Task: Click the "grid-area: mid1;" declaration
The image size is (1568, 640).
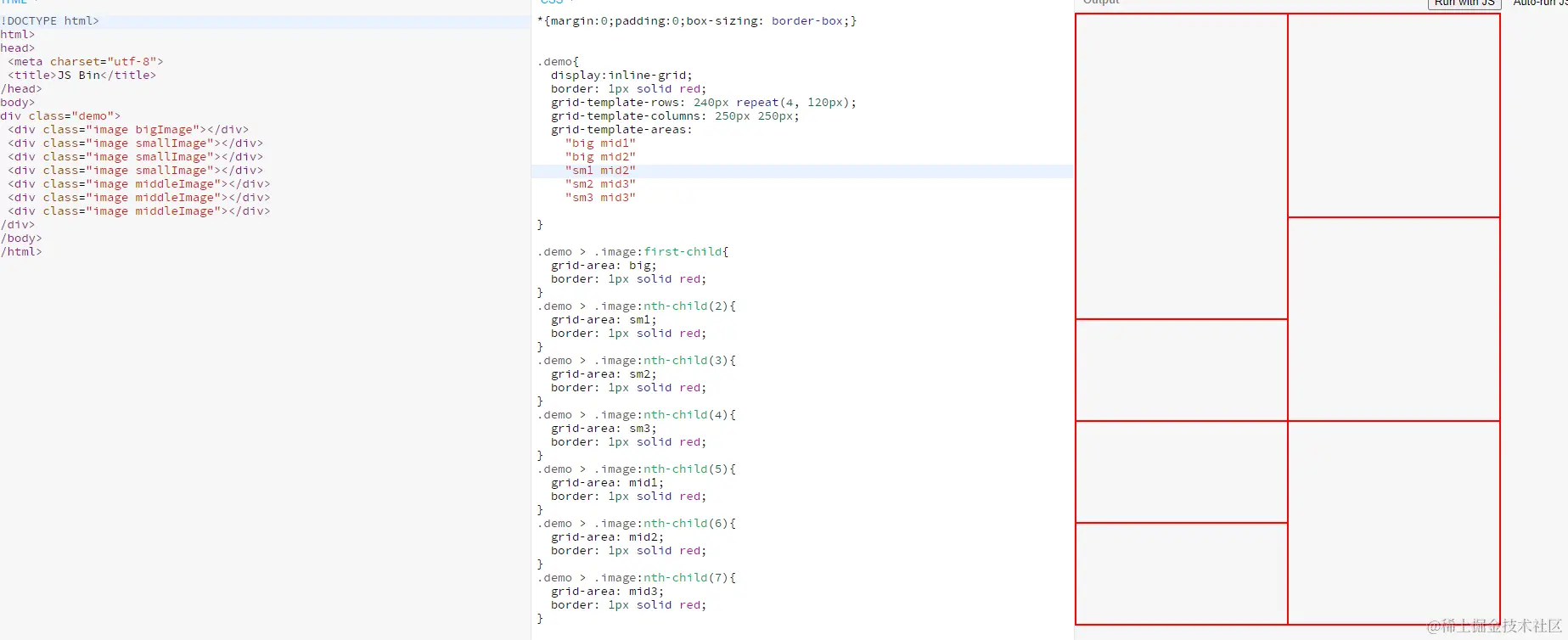Action: click(607, 483)
